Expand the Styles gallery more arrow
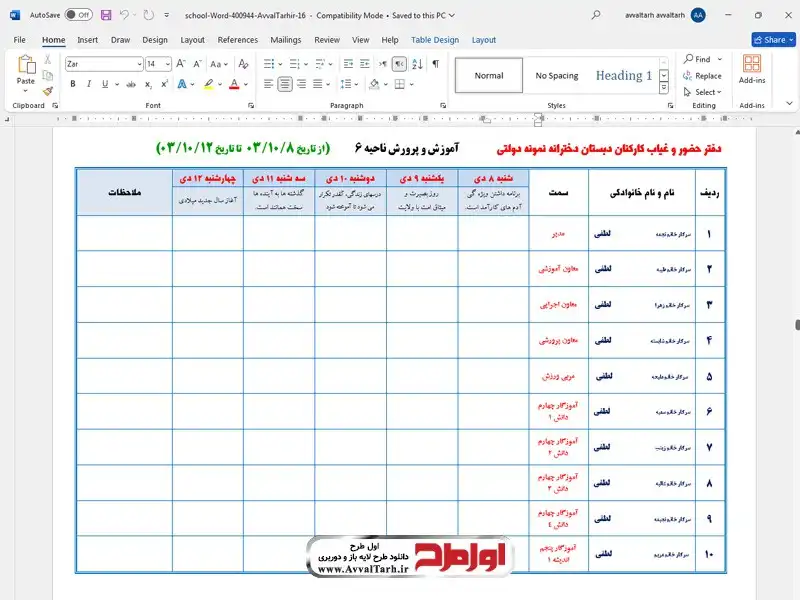Screen dimensions: 800x600 tap(664, 88)
